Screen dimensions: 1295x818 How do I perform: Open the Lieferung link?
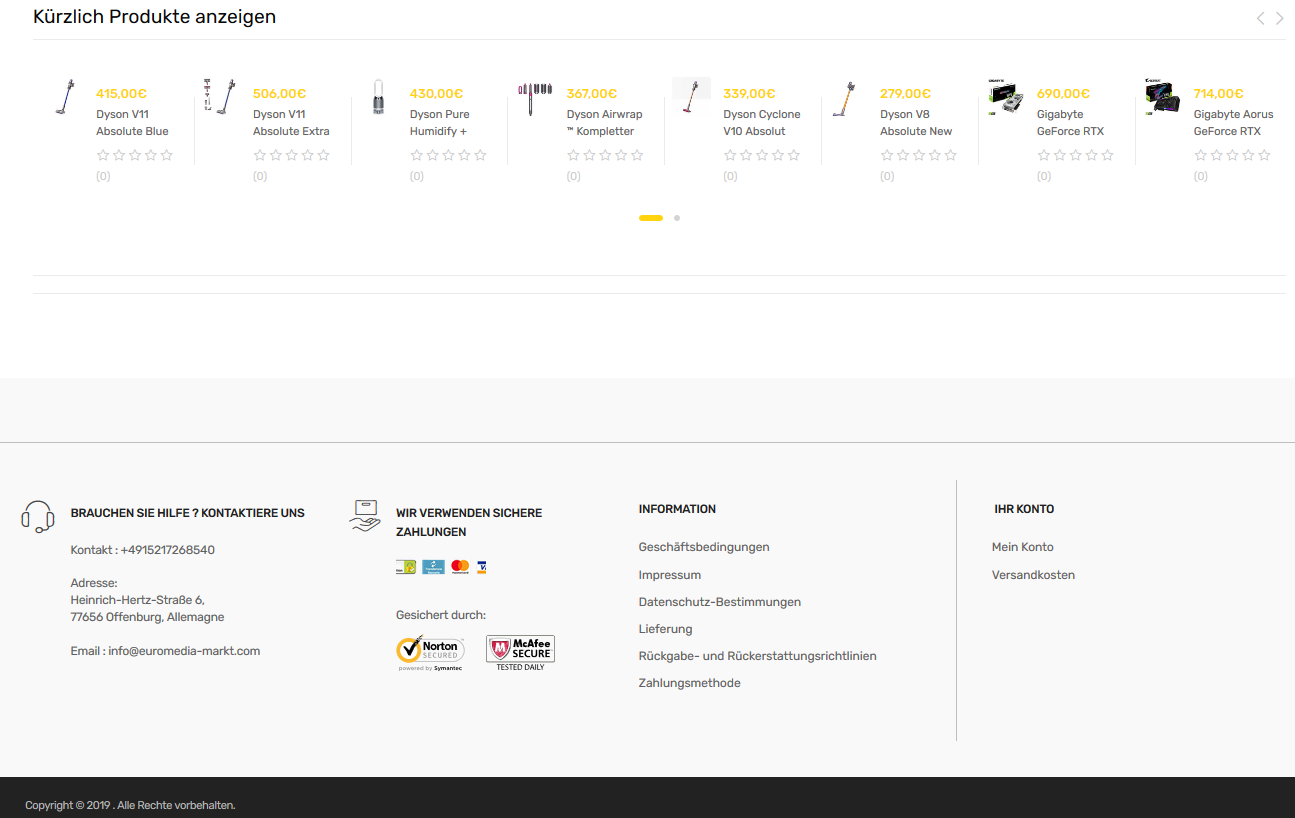[665, 629]
